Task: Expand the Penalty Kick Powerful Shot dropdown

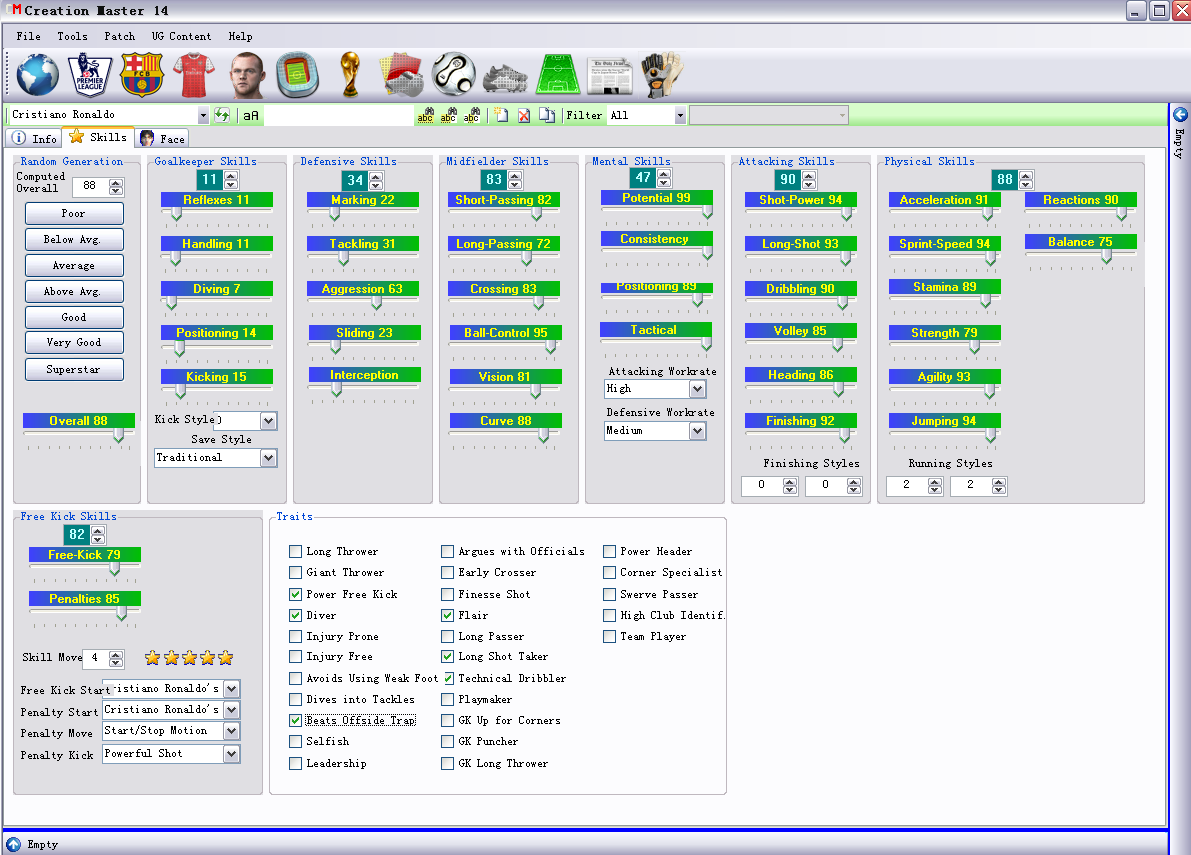Action: 232,754
